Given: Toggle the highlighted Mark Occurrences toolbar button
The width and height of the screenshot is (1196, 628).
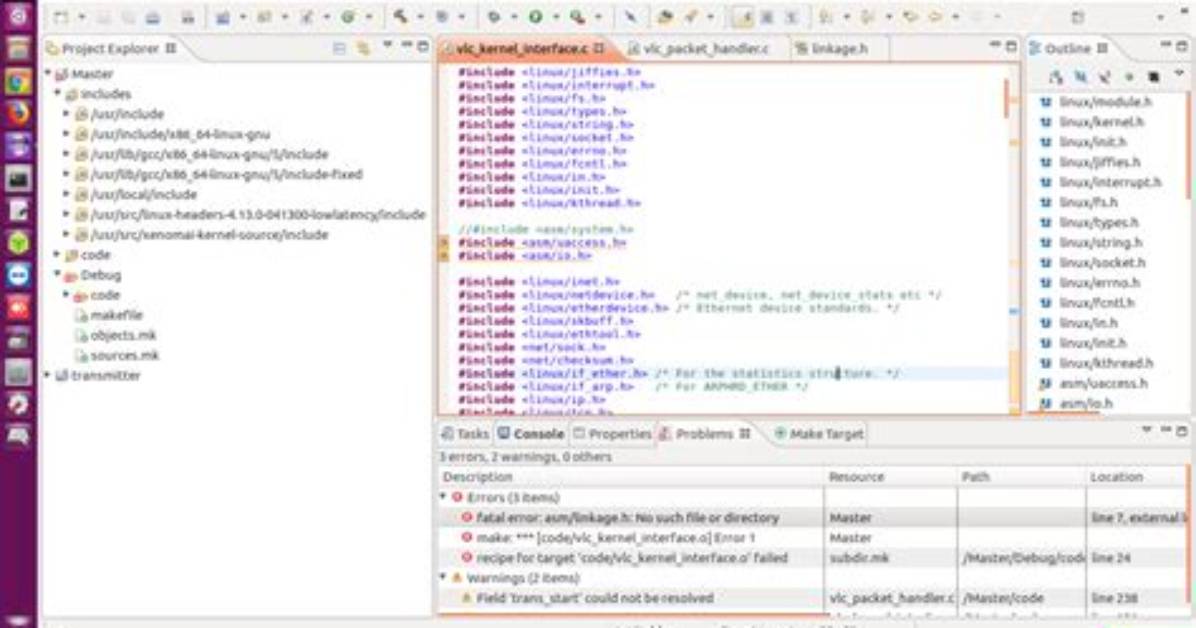Looking at the screenshot, I should [x=742, y=16].
